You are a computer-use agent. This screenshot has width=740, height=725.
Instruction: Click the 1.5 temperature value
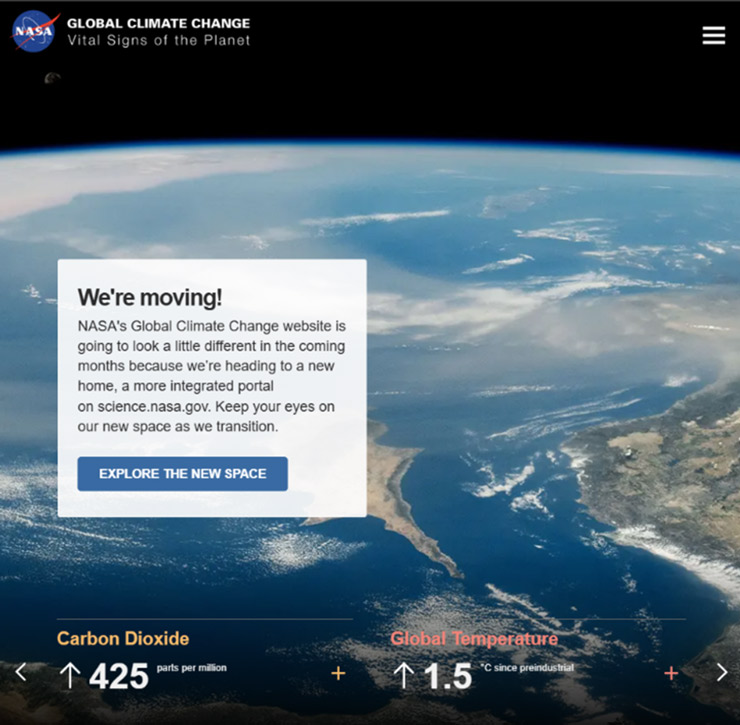[x=447, y=677]
